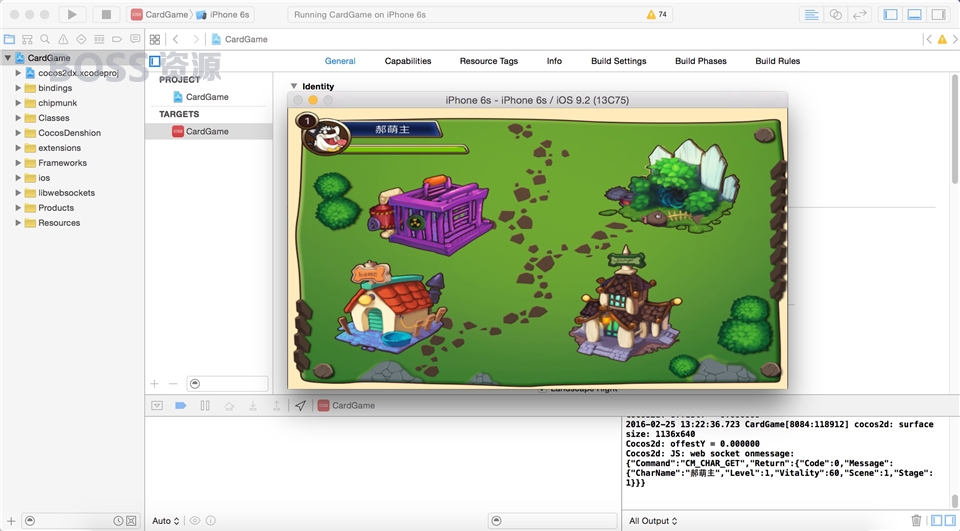Collapse the Identity section

pyautogui.click(x=294, y=86)
